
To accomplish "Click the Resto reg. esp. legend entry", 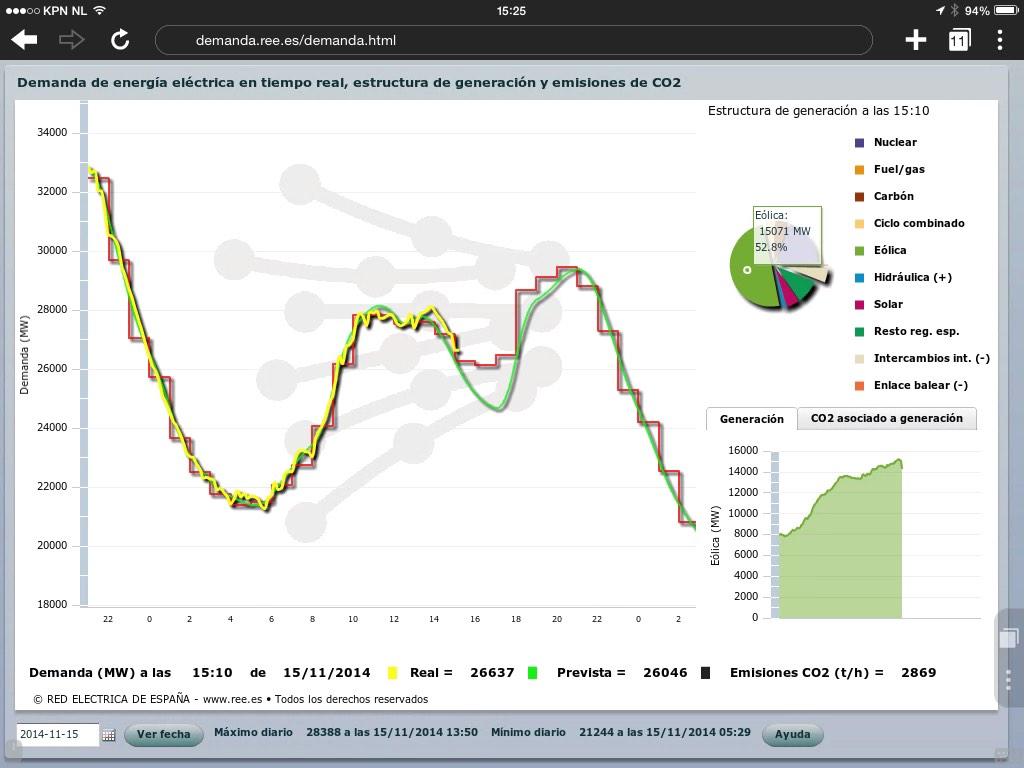I will pos(907,332).
